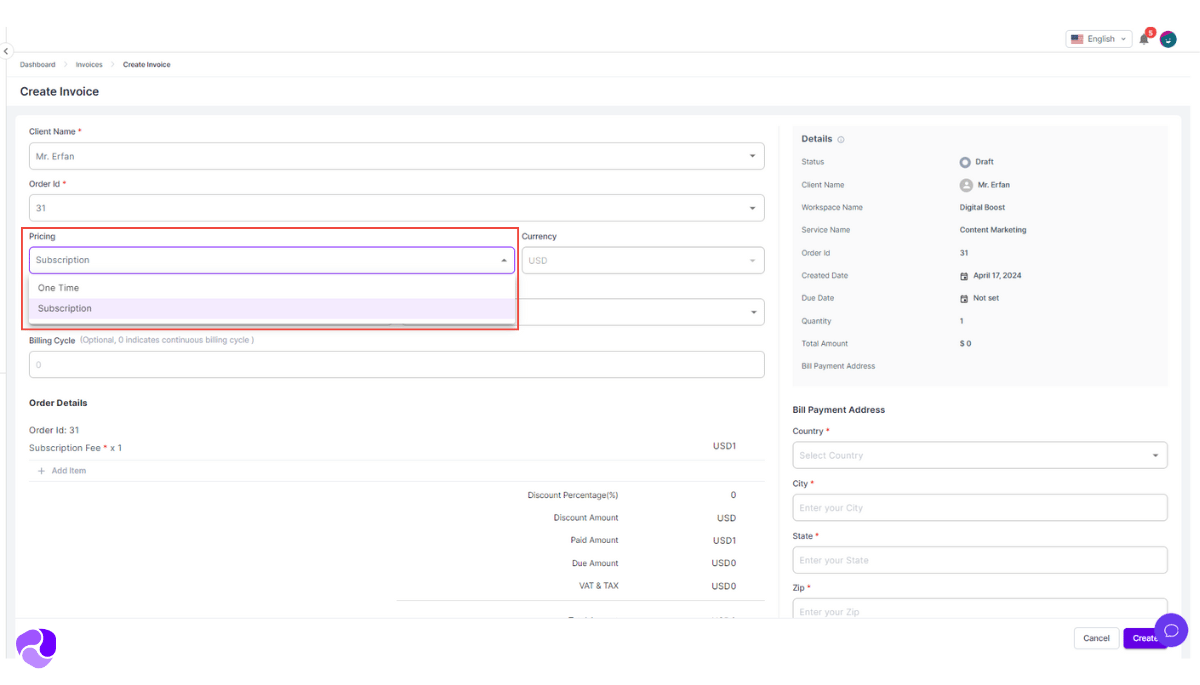Viewport: 1200px width, 685px height.
Task: Open the Invoices breadcrumb link
Action: pyautogui.click(x=89, y=64)
